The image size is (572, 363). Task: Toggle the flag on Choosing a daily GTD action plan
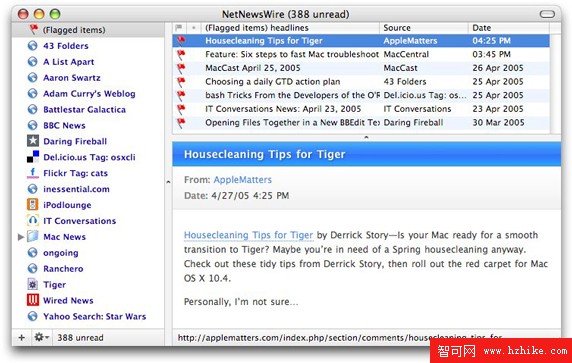click(x=181, y=81)
